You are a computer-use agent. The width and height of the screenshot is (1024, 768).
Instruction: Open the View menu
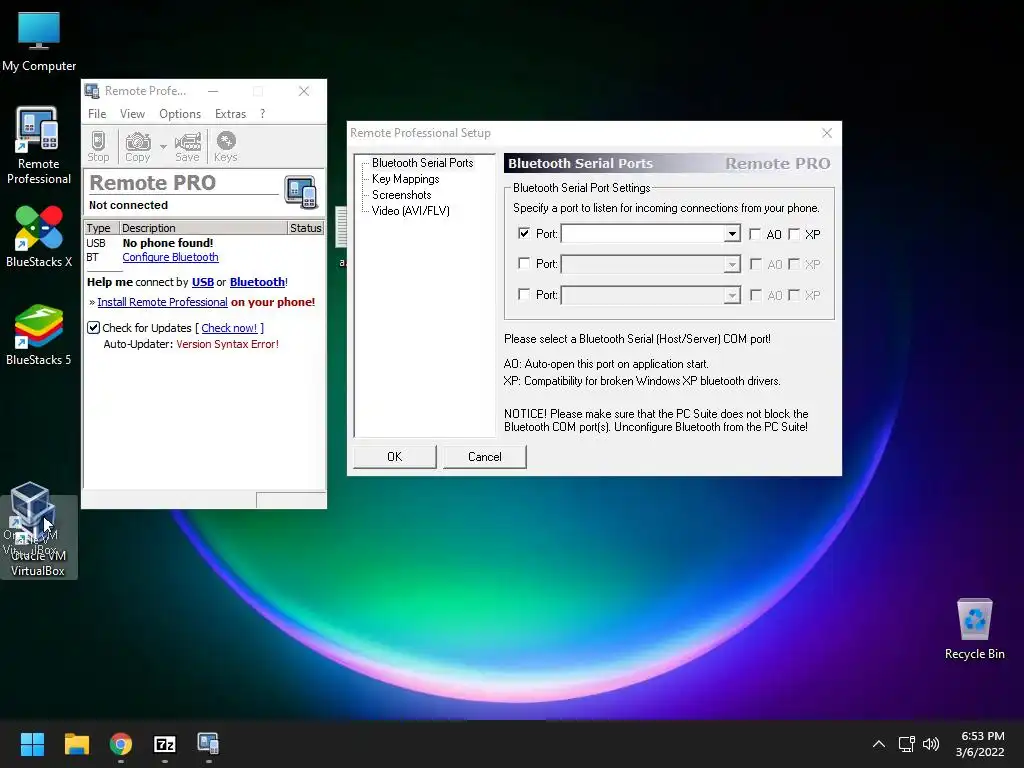click(x=132, y=114)
